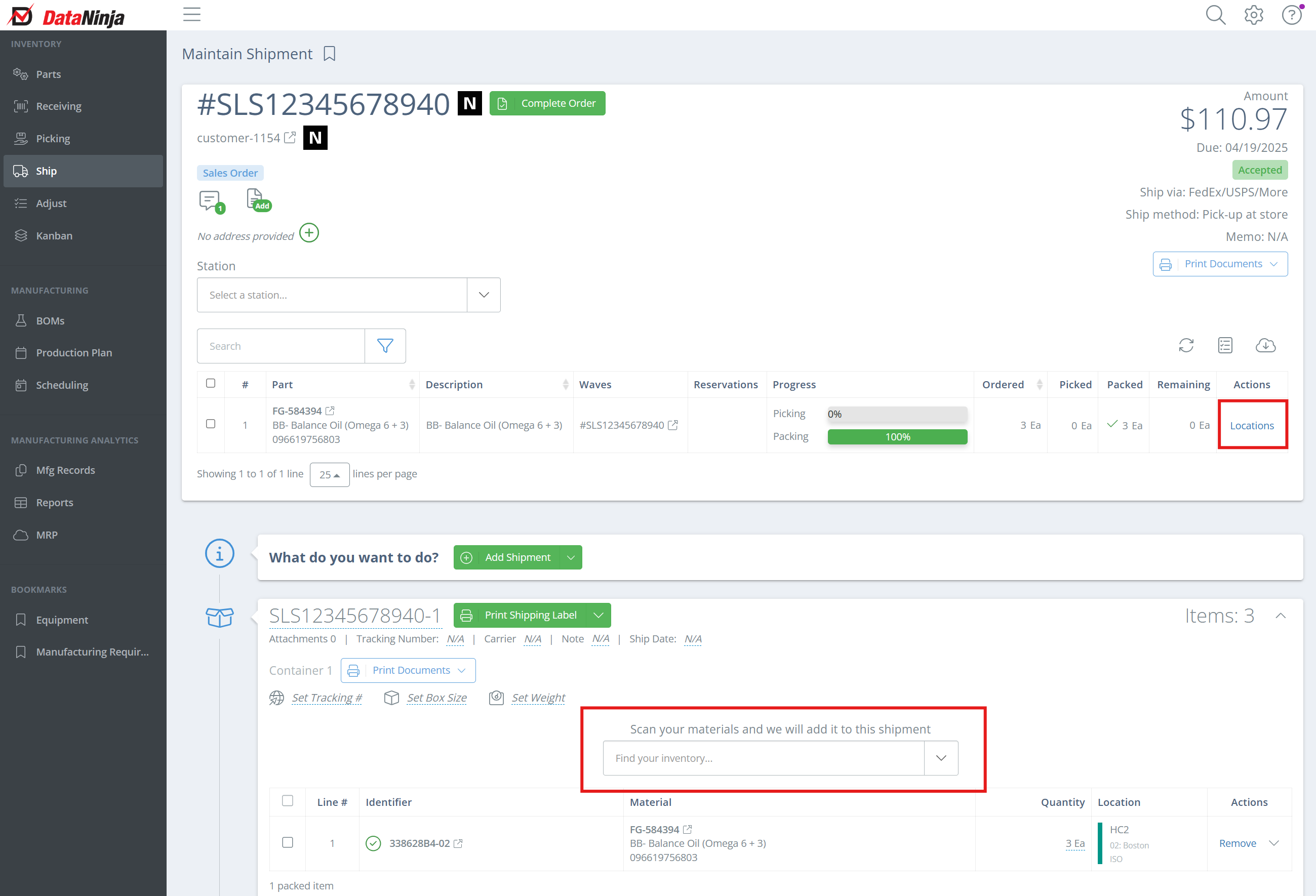Open Picking in the sidebar
The width and height of the screenshot is (1316, 896).
pos(53,139)
